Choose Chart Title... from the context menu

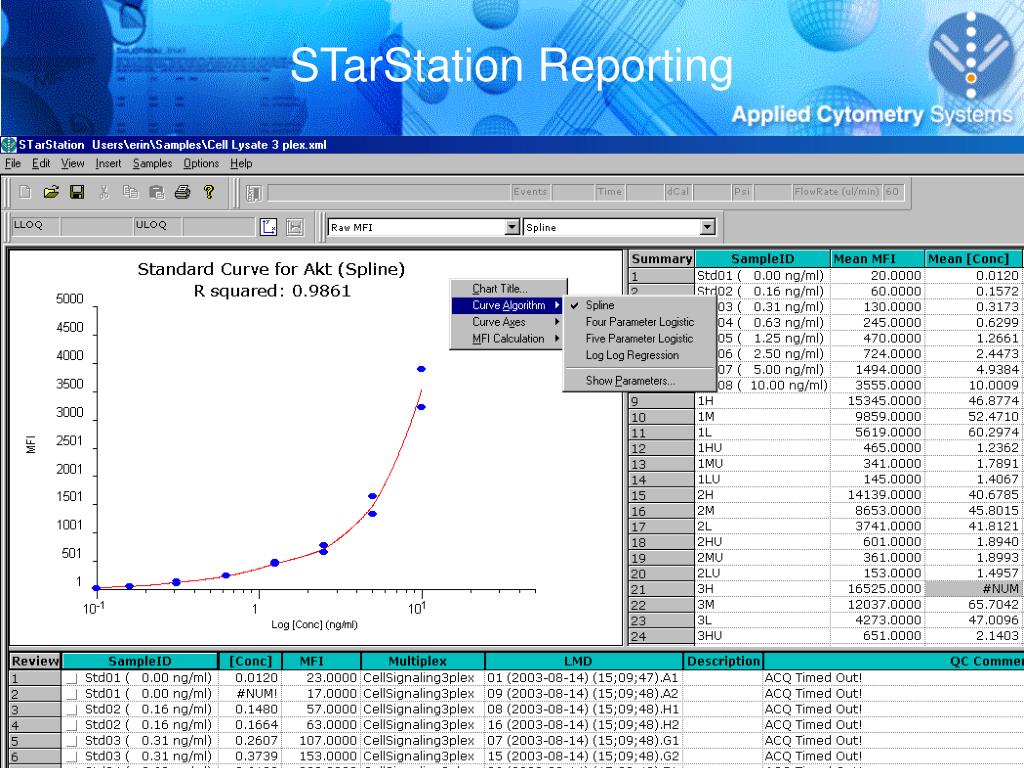click(507, 289)
